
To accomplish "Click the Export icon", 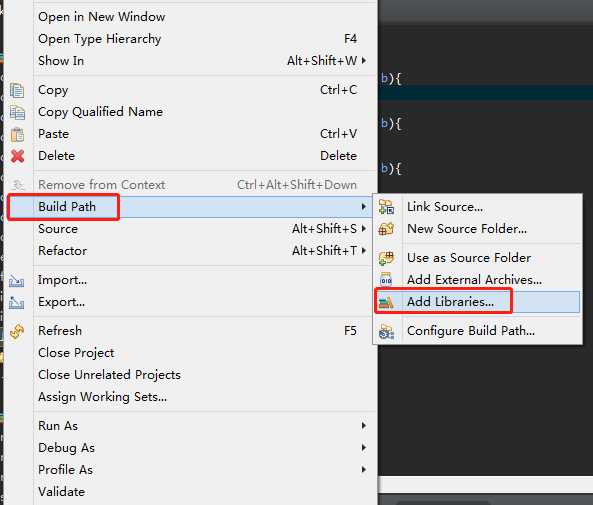I will (17, 303).
